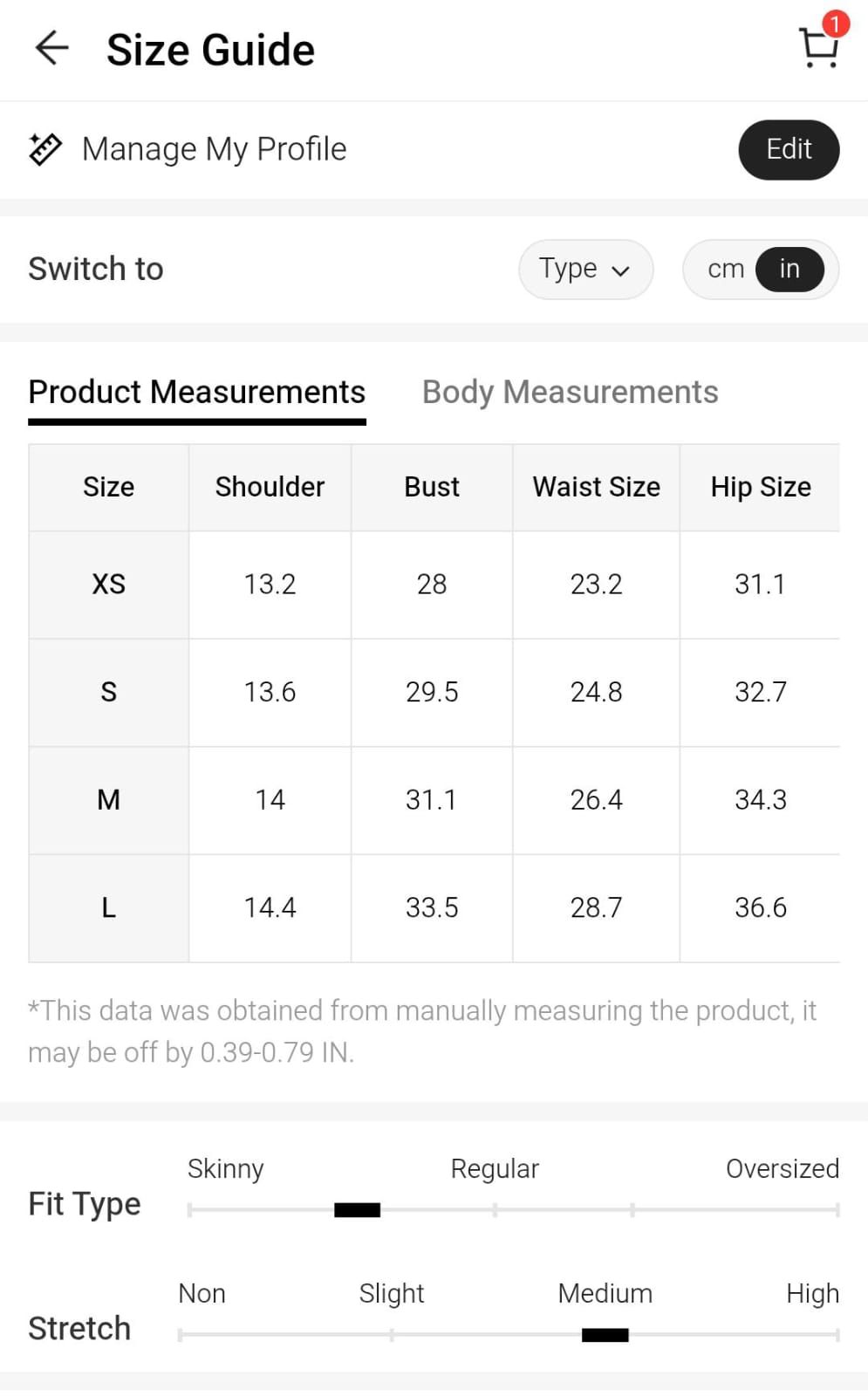Click the Type dropdown chevron
868x1396 pixels.
click(x=621, y=270)
